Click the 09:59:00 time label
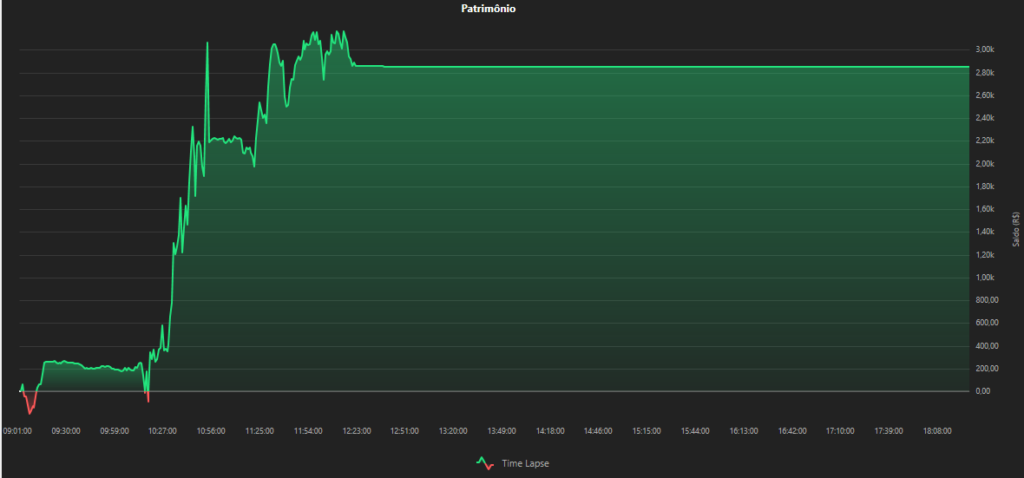This screenshot has width=1024, height=478. (114, 431)
